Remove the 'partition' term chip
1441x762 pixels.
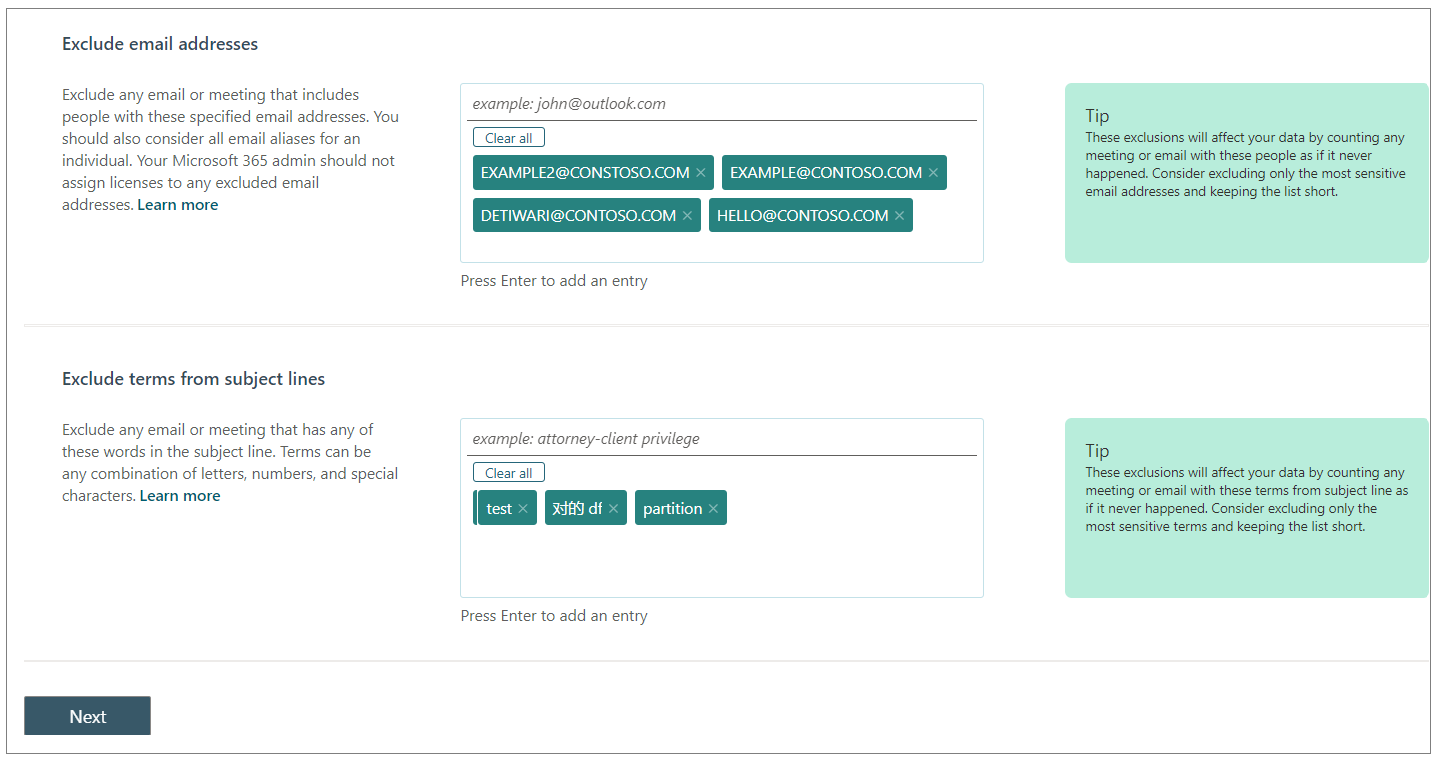click(x=713, y=509)
